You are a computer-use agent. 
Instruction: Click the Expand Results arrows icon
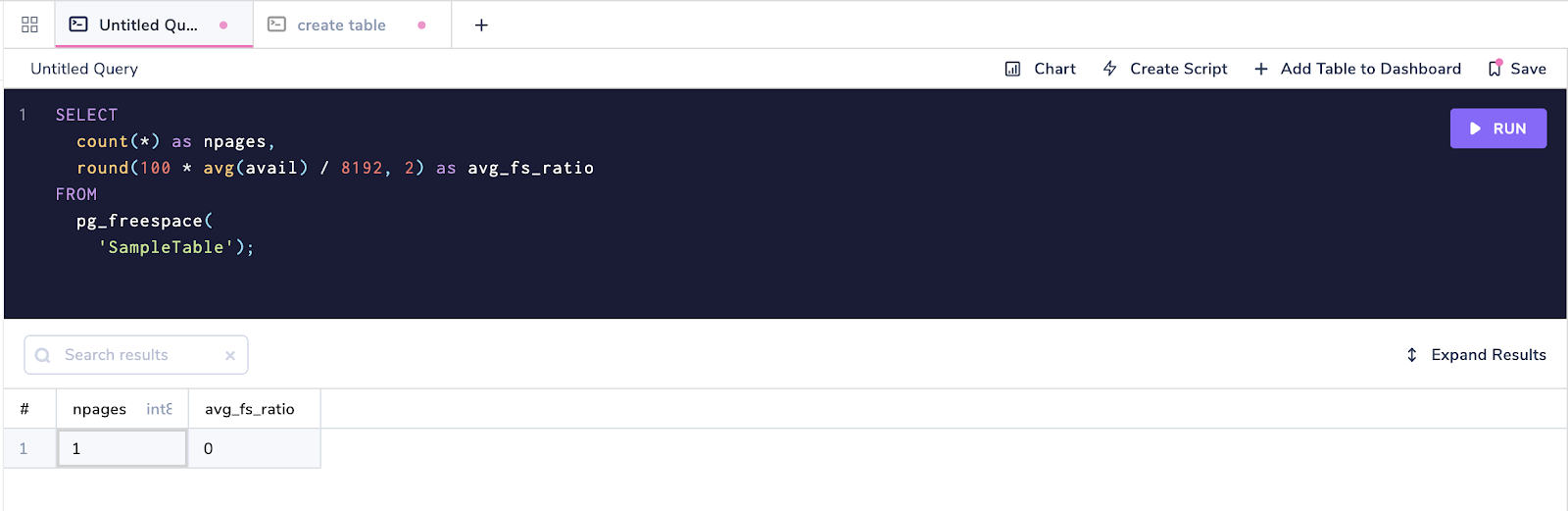[1411, 355]
